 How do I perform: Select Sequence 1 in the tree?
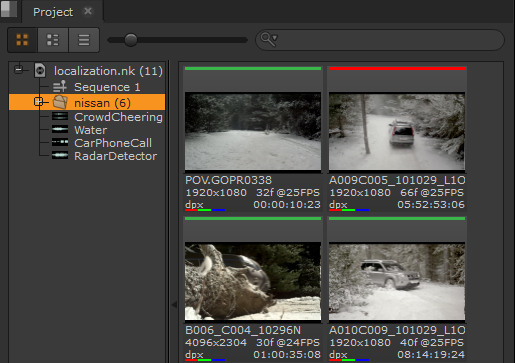107,87
